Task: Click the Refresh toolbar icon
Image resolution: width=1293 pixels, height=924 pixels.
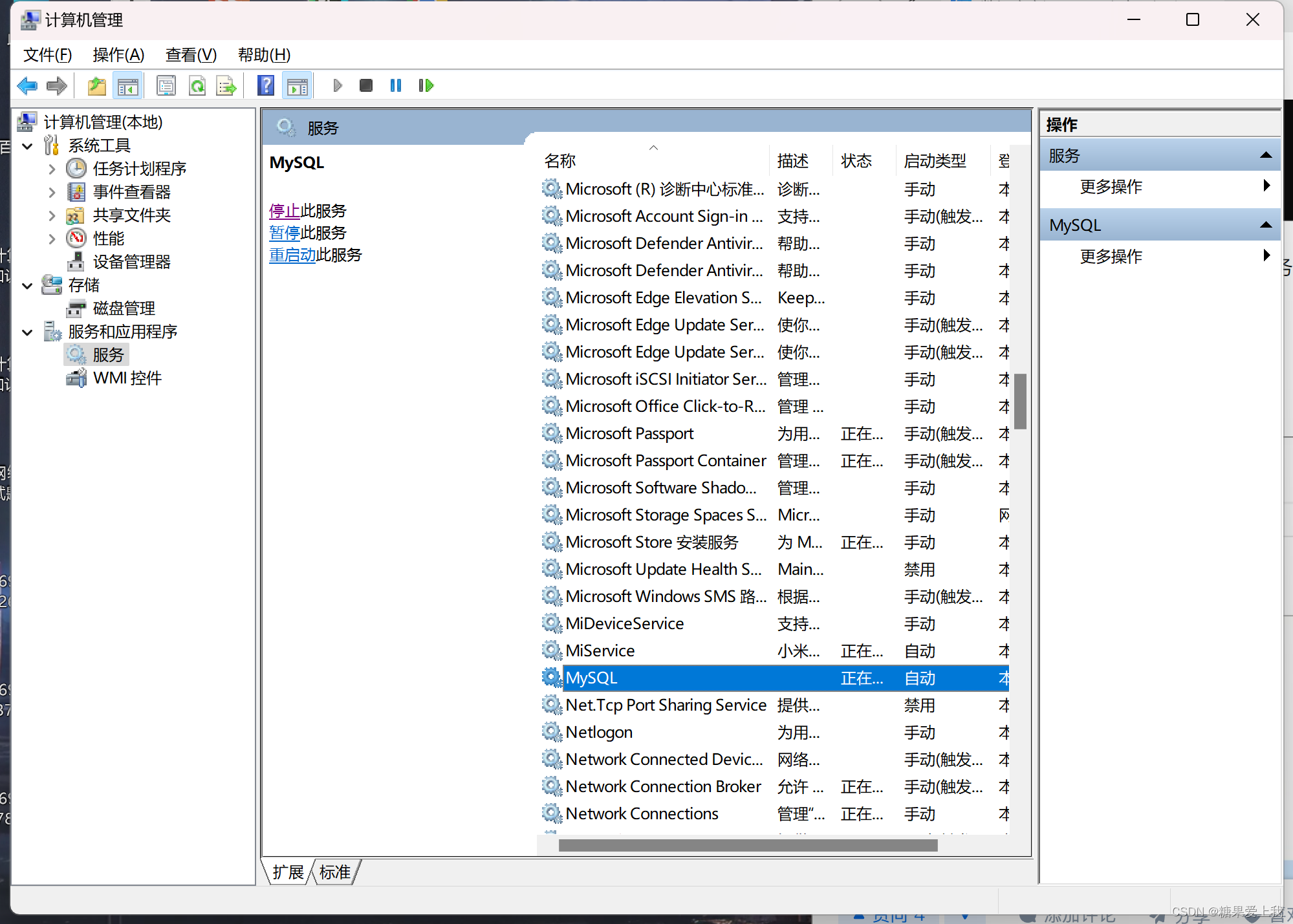Action: [x=197, y=85]
